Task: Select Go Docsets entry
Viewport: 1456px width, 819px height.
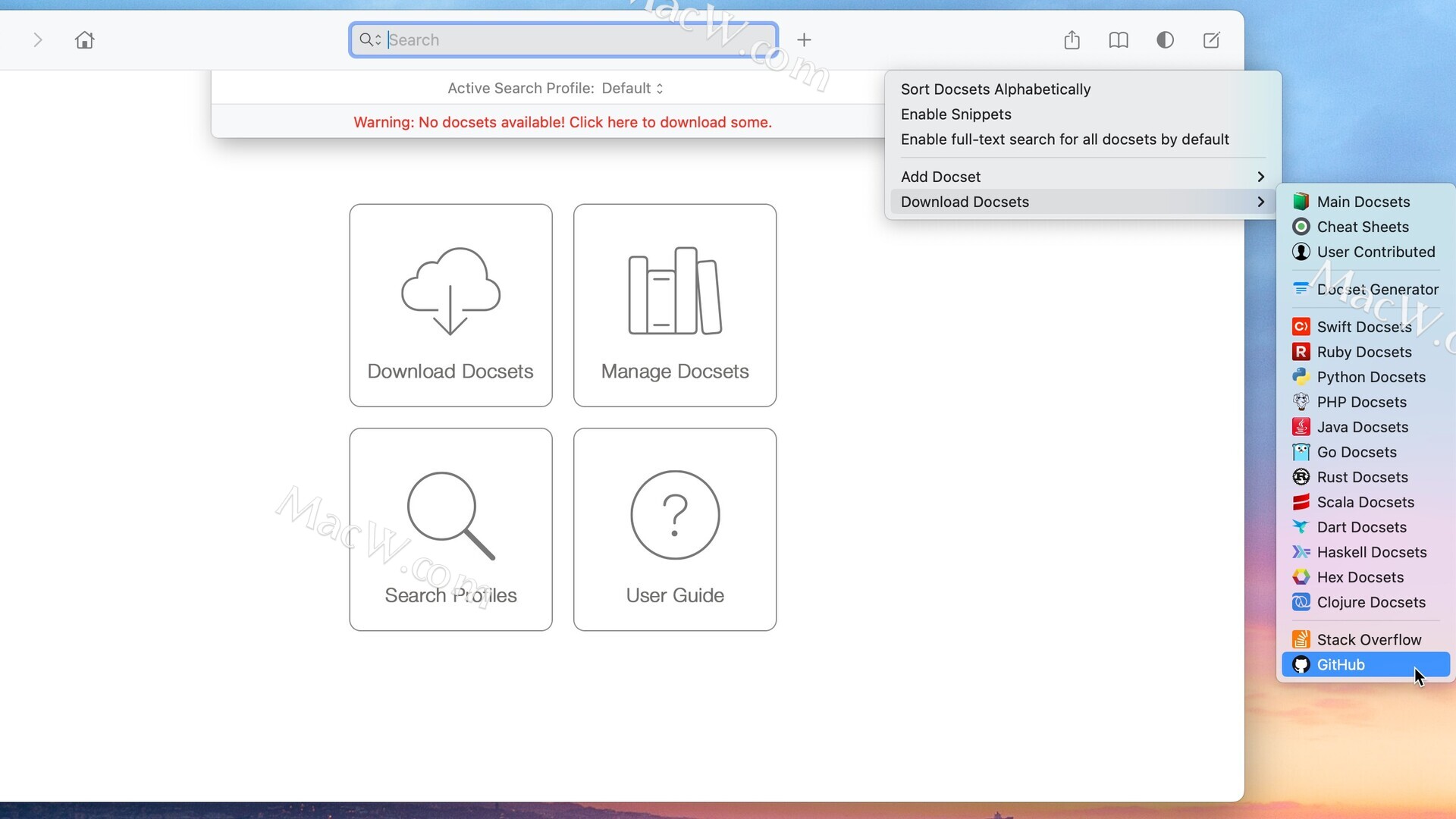Action: pos(1366,452)
